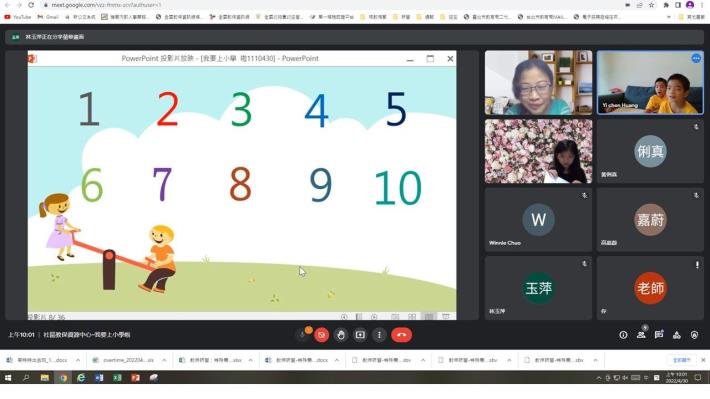This screenshot has width=710, height=399.
Task: Open activities icon in Meet
Action: click(676, 335)
